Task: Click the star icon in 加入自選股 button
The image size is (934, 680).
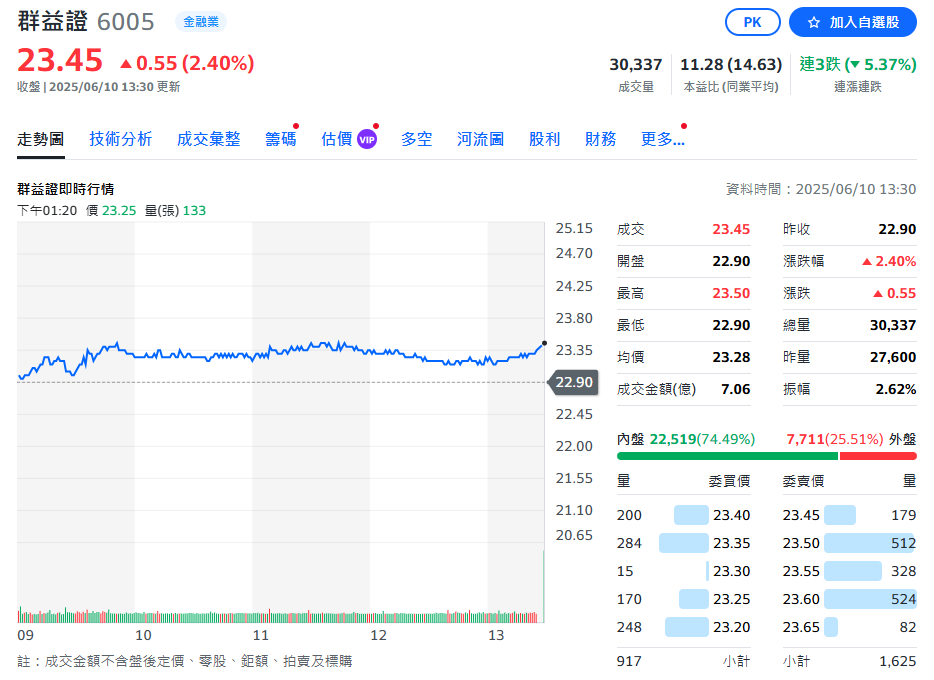Action: pyautogui.click(x=814, y=23)
